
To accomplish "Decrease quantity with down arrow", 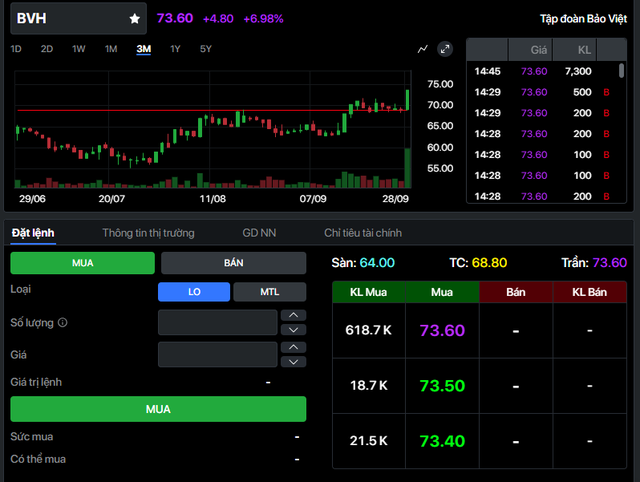I will coord(293,330).
